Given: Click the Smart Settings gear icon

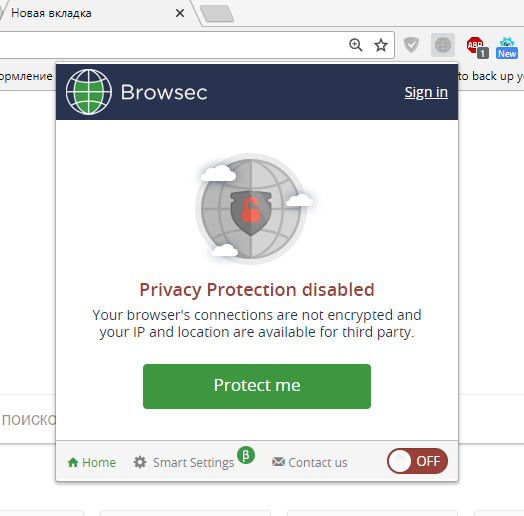Looking at the screenshot, I should (x=140, y=462).
